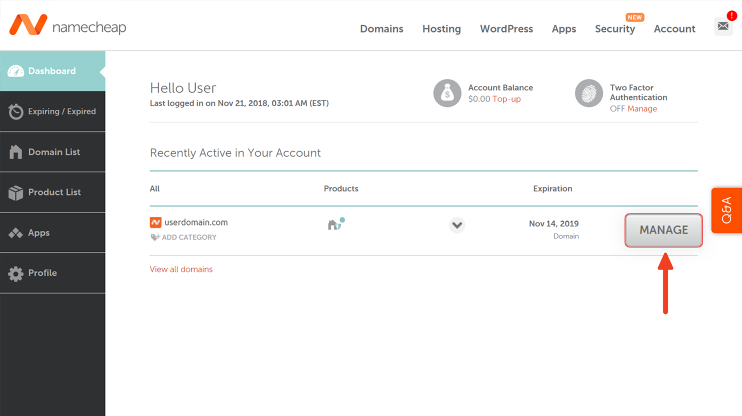
Task: Click the Two Factor Authentication fingerprint icon
Action: coord(589,93)
